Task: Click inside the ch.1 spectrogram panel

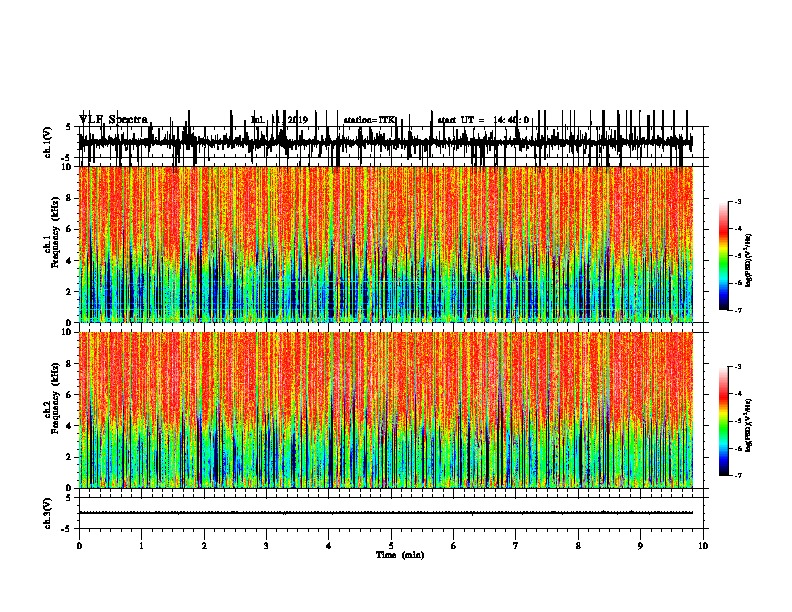Action: coord(386,244)
